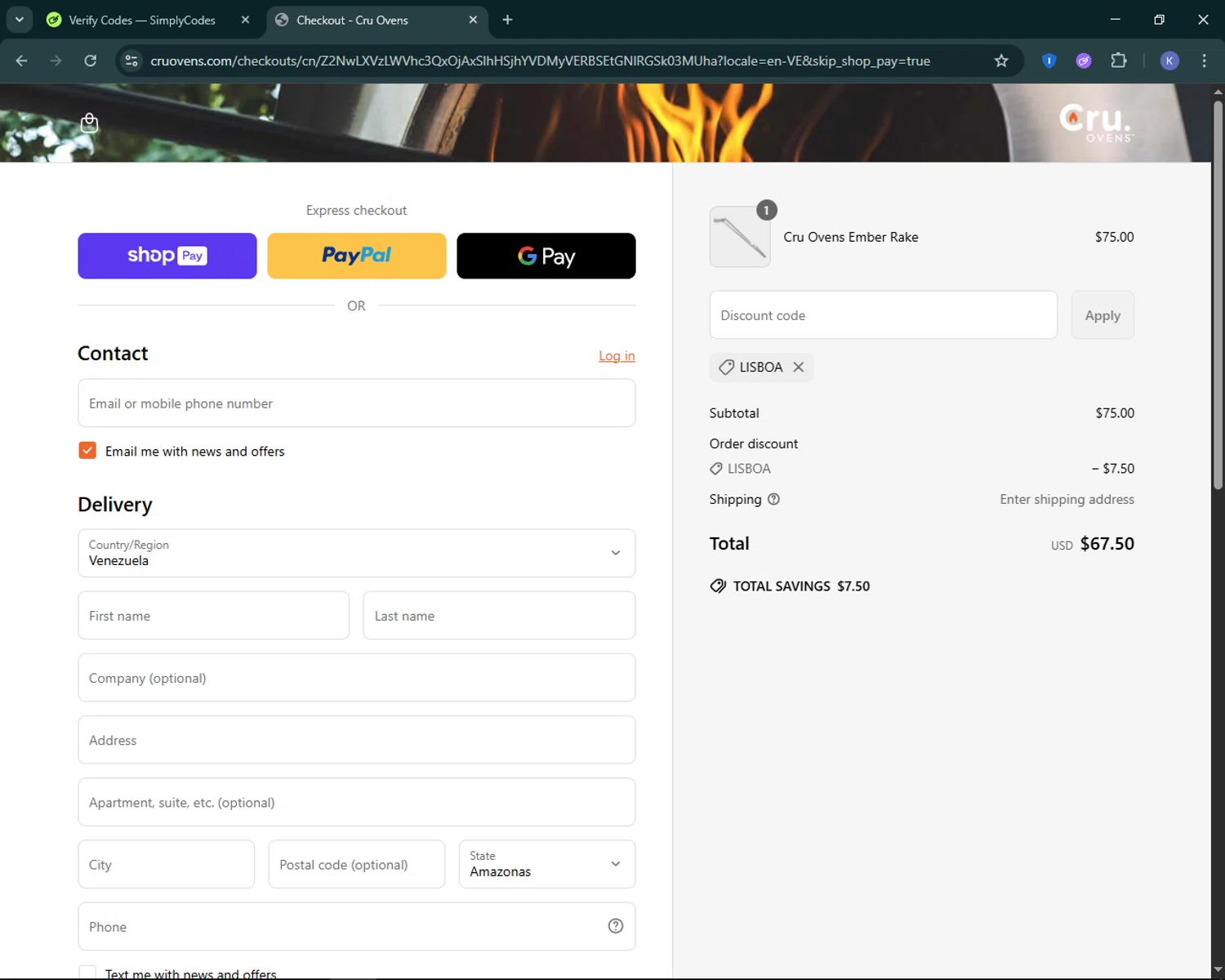Open the shopping bag cart icon
1225x980 pixels.
pos(89,123)
